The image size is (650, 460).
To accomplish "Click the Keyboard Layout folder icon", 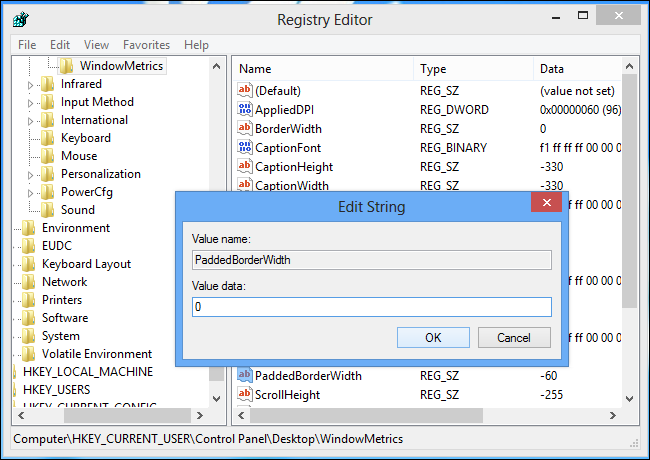I will coord(29,264).
